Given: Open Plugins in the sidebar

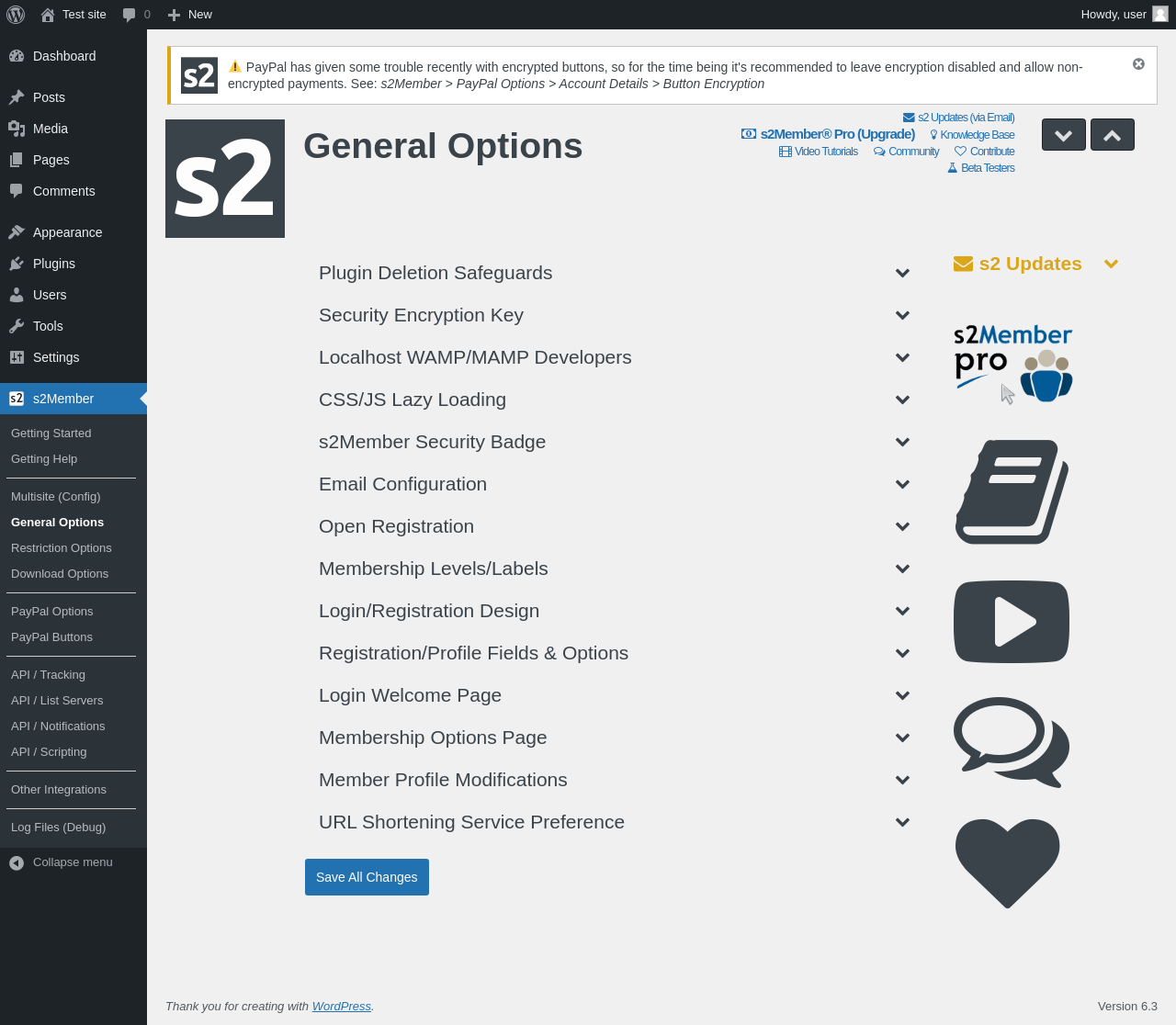Looking at the screenshot, I should click(x=73, y=264).
